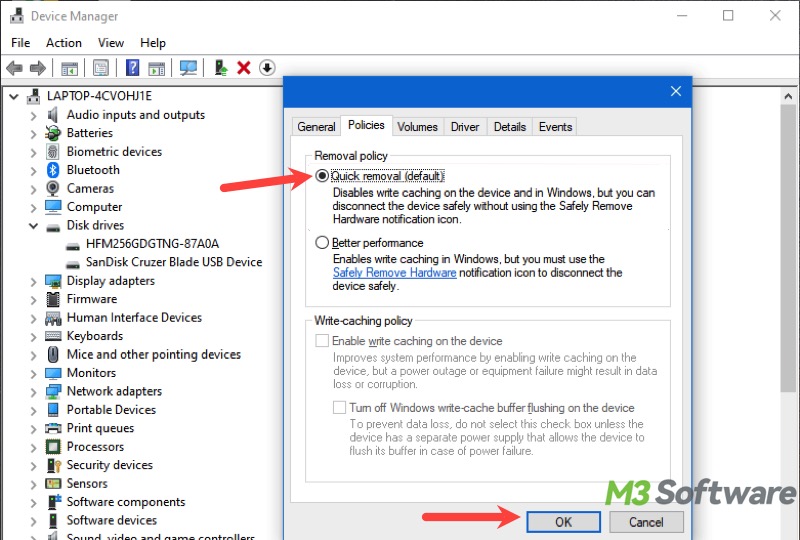The height and width of the screenshot is (540, 800).
Task: Click the red X Uninstall device icon
Action: coord(244,67)
